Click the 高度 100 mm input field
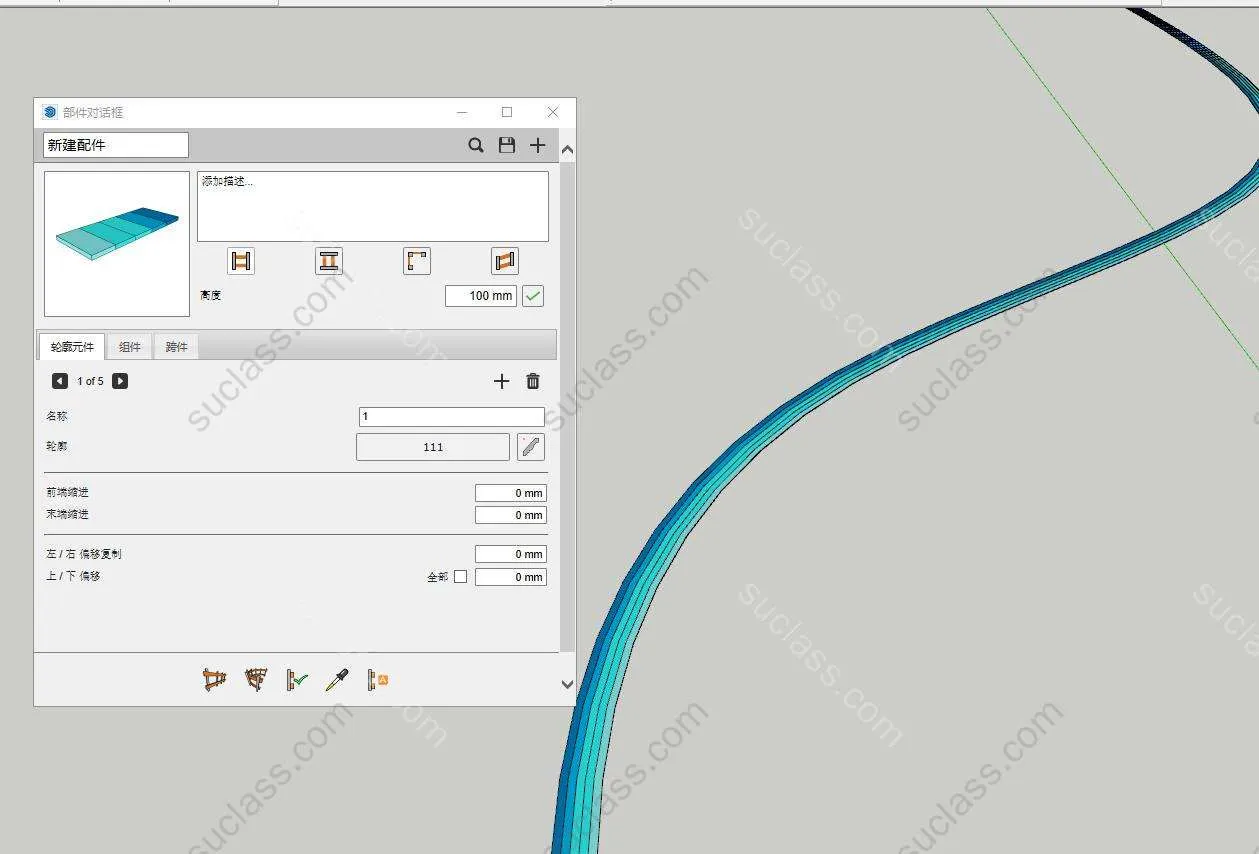 [481, 296]
